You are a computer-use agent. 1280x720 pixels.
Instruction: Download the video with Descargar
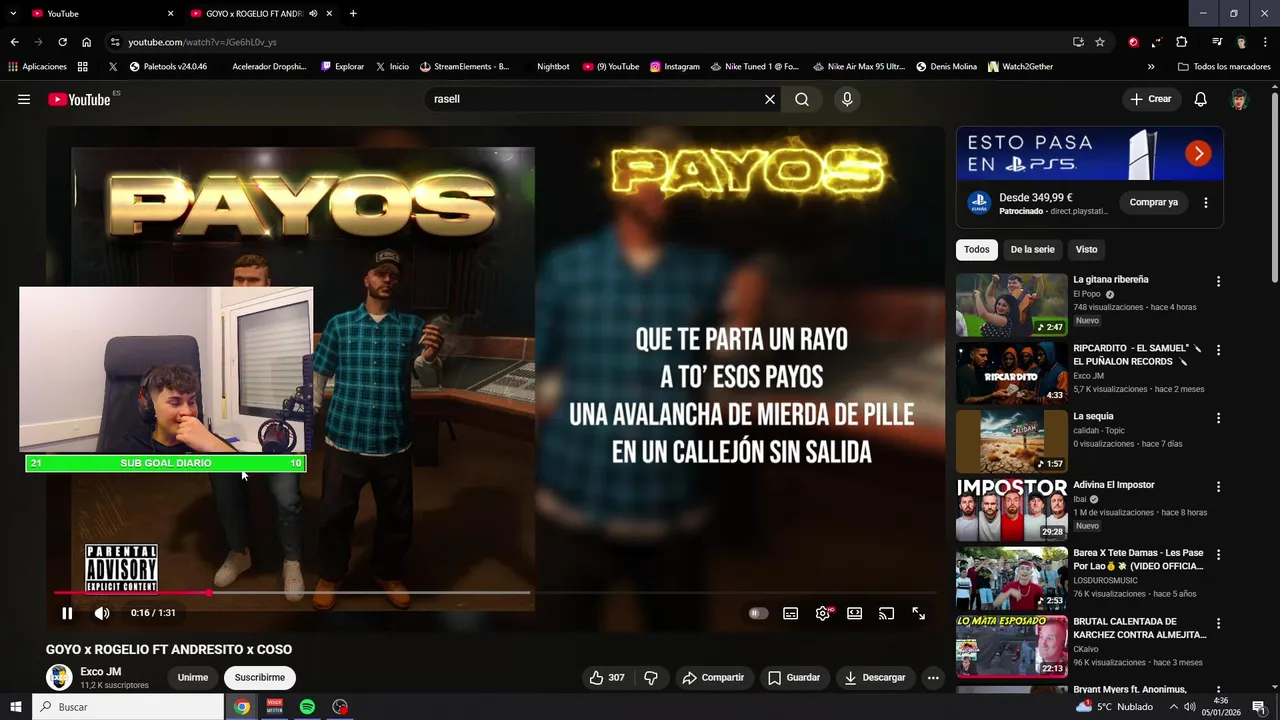pyautogui.click(x=875, y=677)
